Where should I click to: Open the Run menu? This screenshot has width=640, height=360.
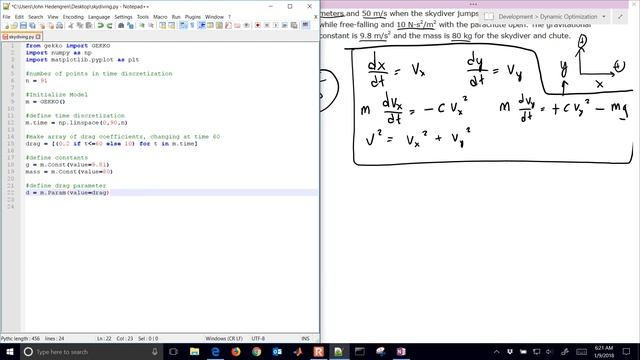pos(176,17)
